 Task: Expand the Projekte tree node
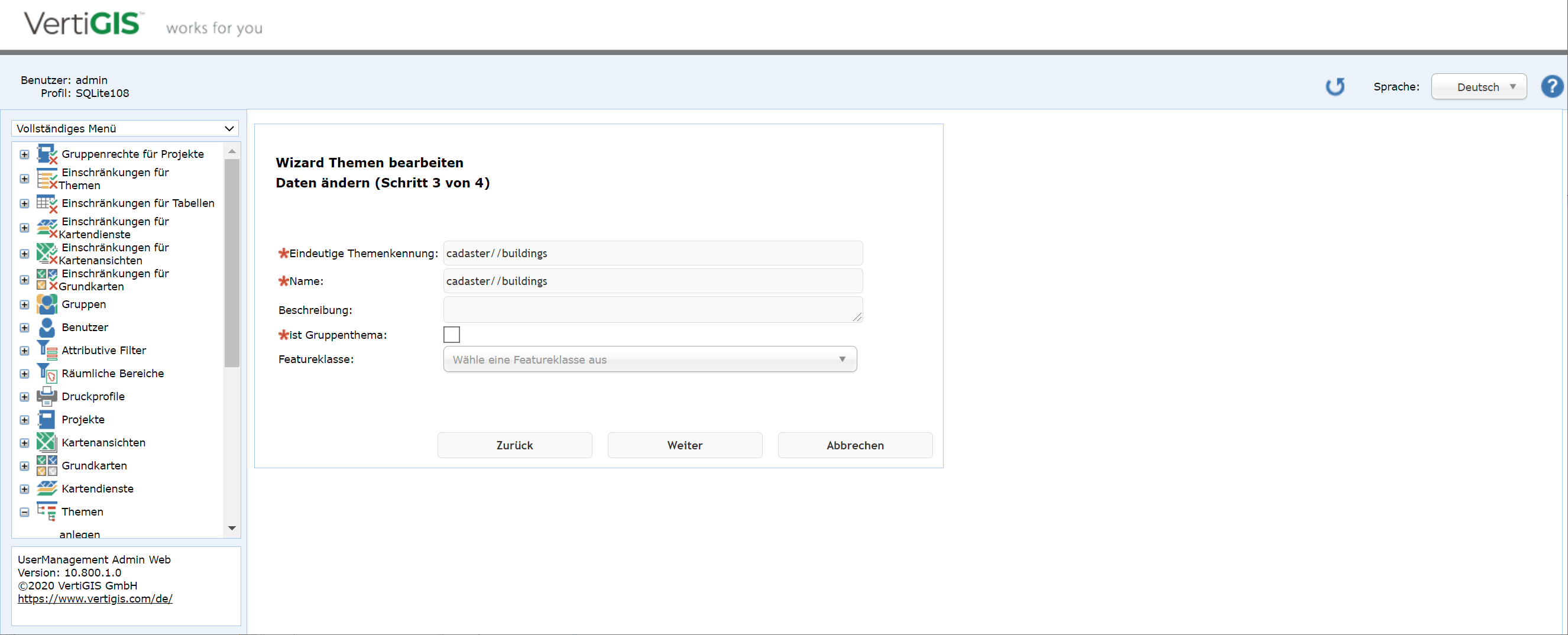(x=24, y=419)
